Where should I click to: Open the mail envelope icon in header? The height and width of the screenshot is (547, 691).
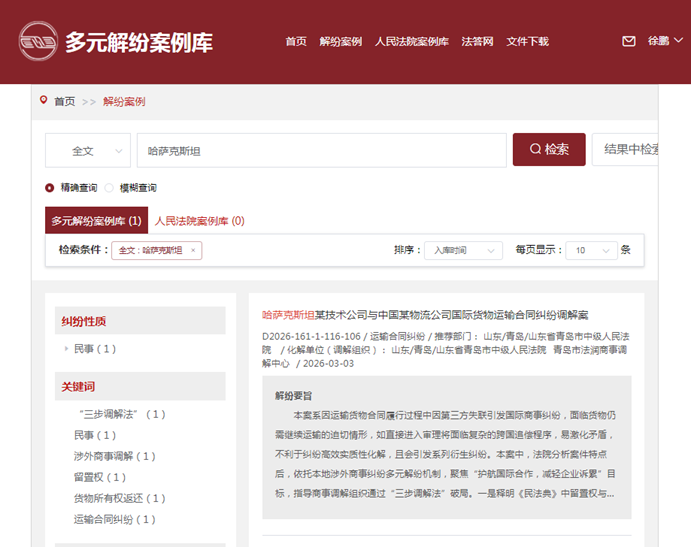point(629,41)
